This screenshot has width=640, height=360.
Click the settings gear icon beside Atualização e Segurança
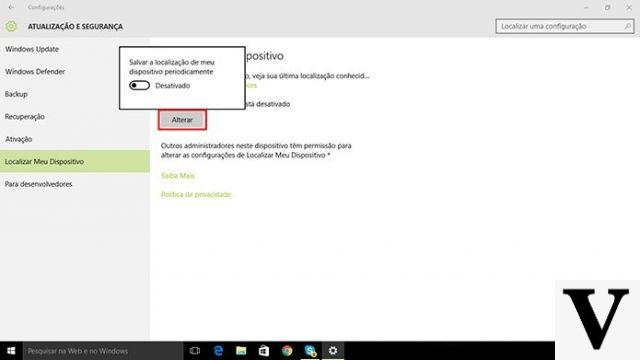(x=11, y=27)
